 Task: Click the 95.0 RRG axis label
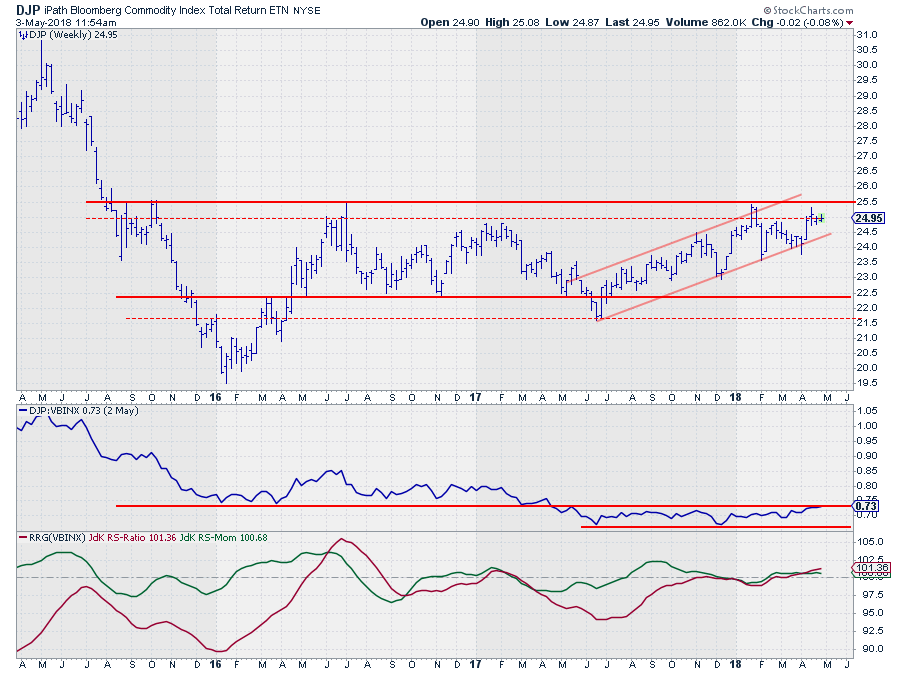(x=870, y=613)
